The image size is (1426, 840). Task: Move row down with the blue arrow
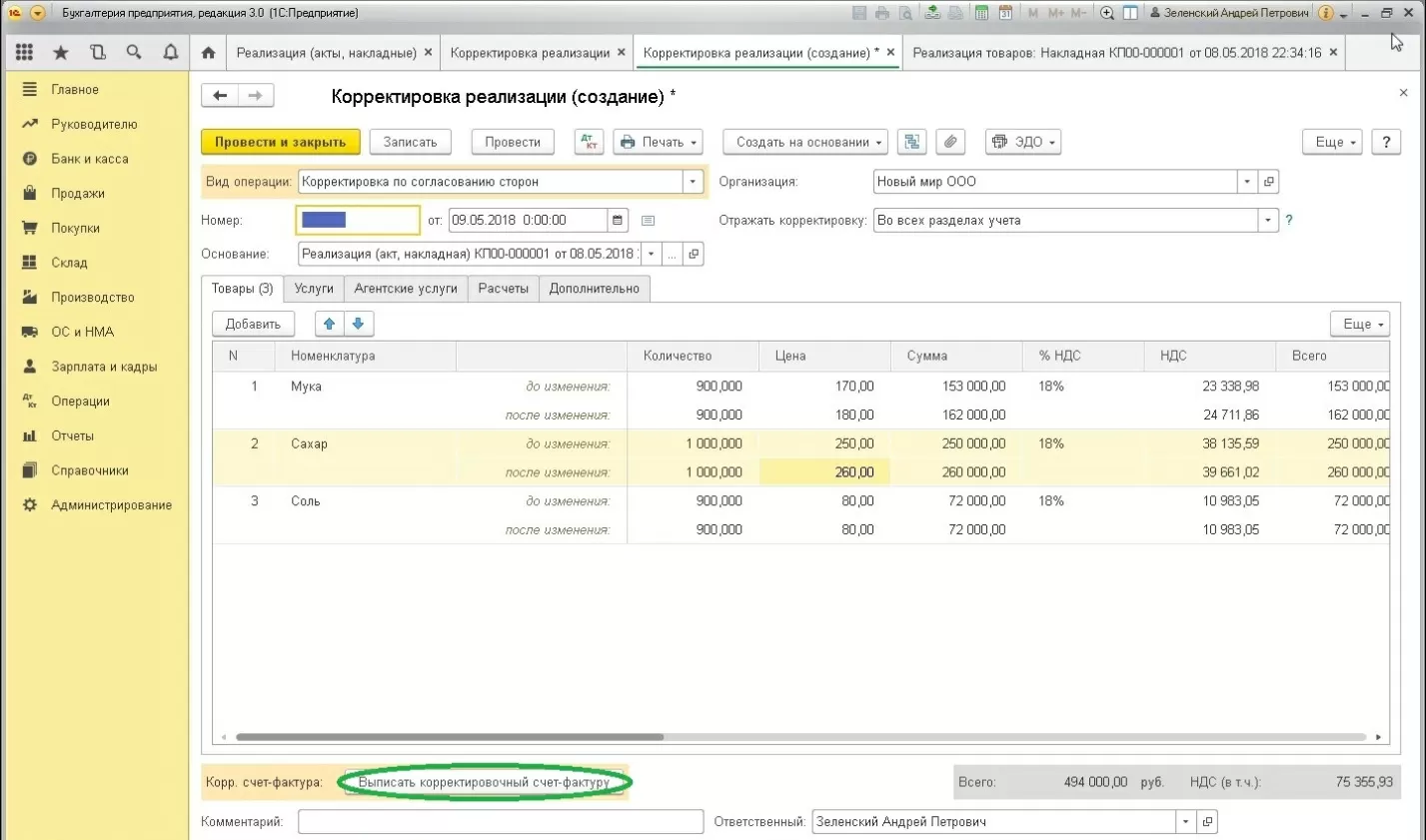coord(358,324)
